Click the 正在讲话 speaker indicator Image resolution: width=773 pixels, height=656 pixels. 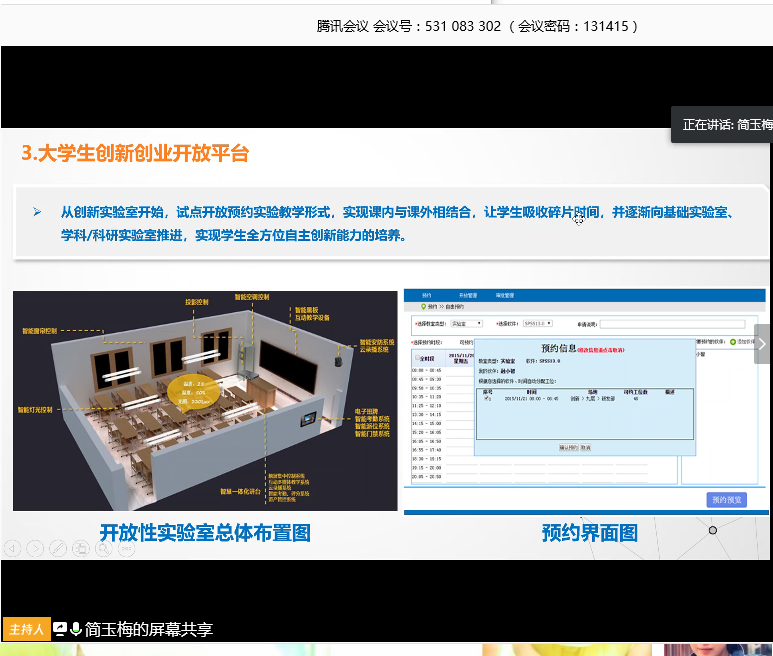(724, 125)
